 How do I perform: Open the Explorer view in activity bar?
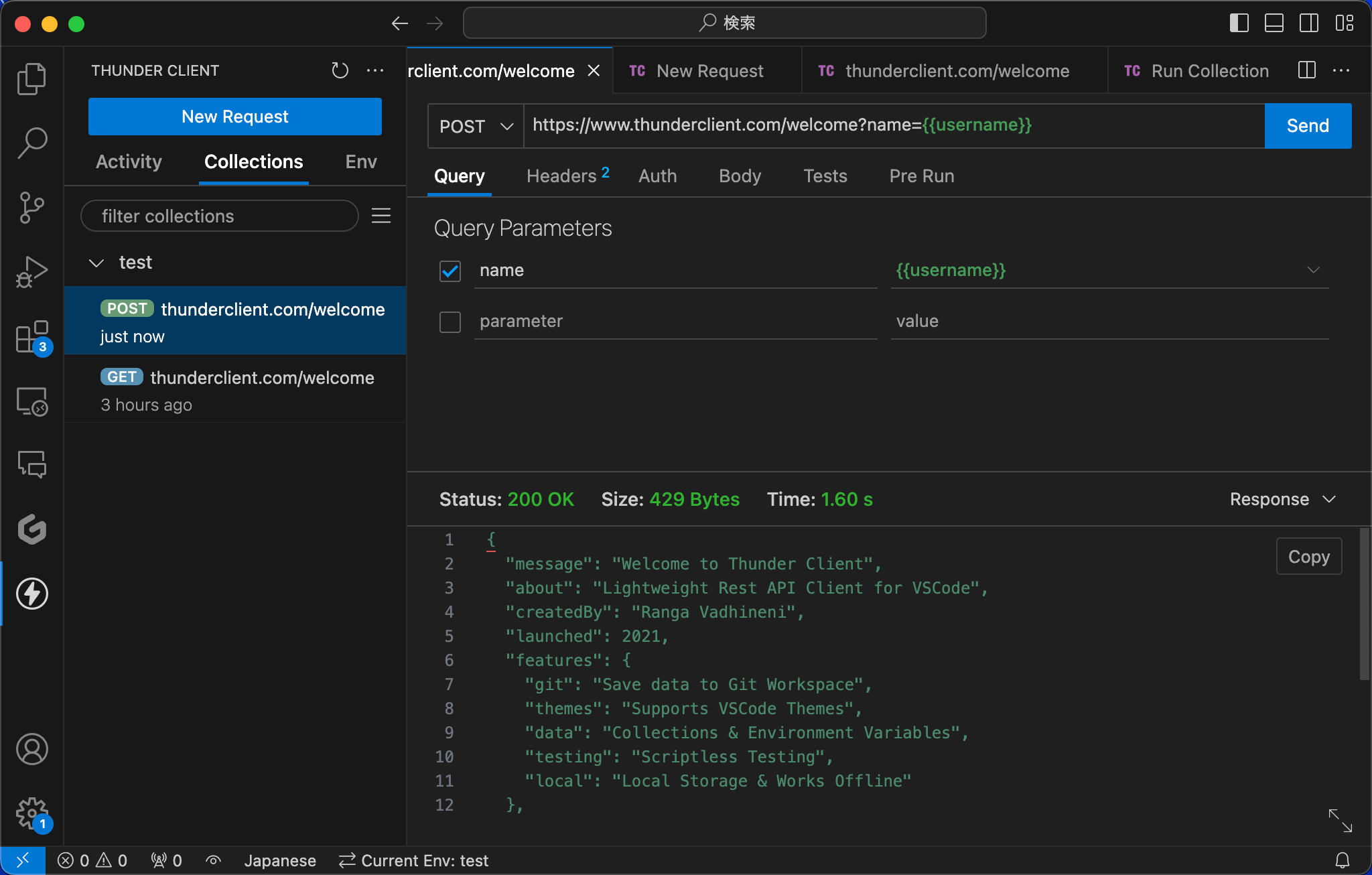tap(31, 79)
